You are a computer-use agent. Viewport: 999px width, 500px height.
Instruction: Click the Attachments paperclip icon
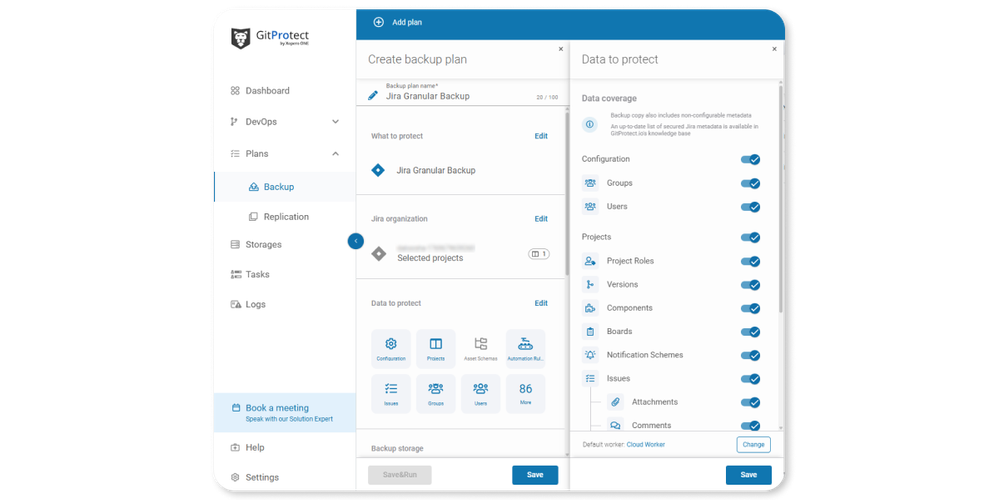pos(615,403)
